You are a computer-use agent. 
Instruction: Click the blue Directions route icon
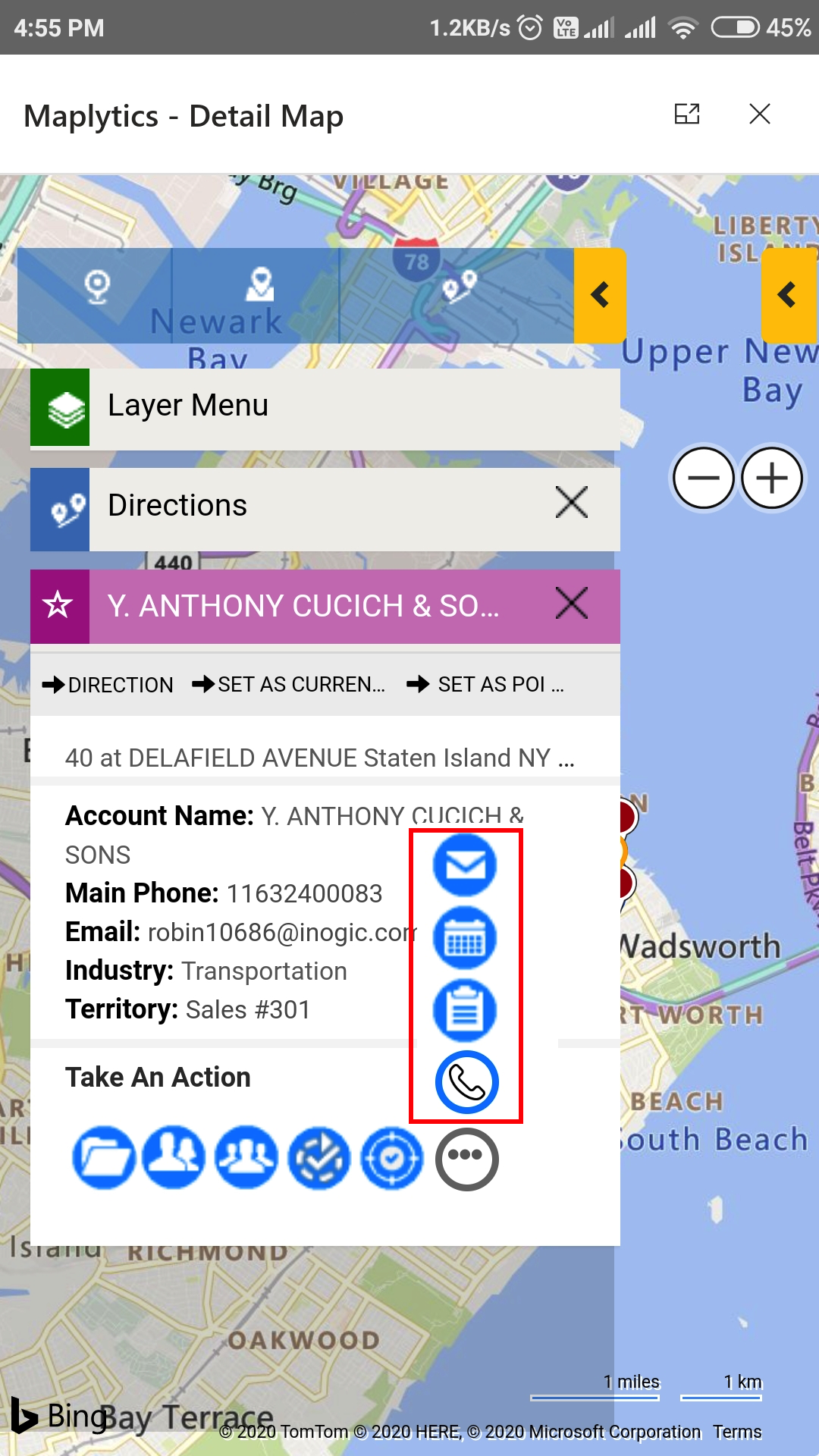click(60, 509)
